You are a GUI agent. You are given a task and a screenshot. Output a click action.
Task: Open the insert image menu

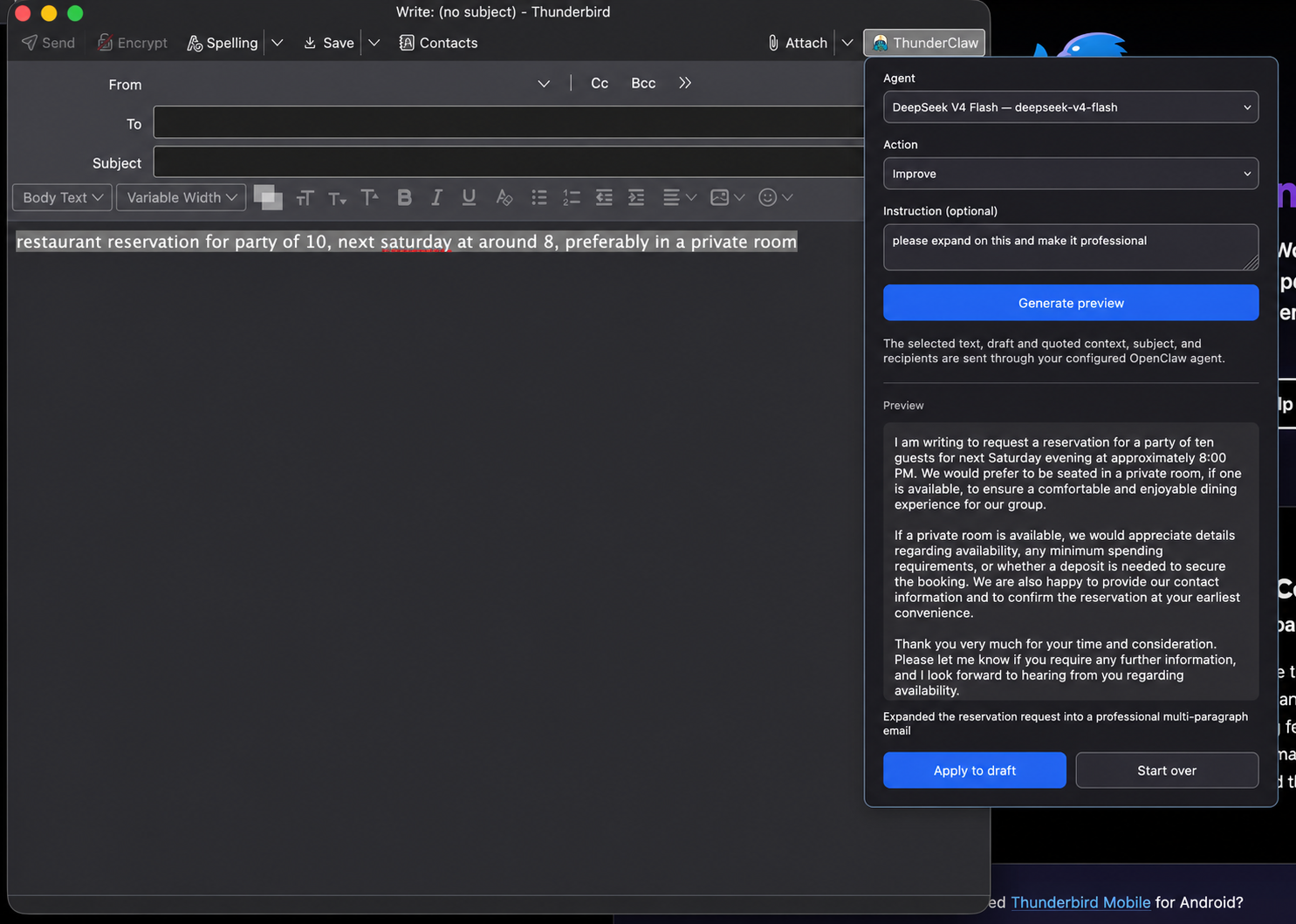tap(727, 198)
